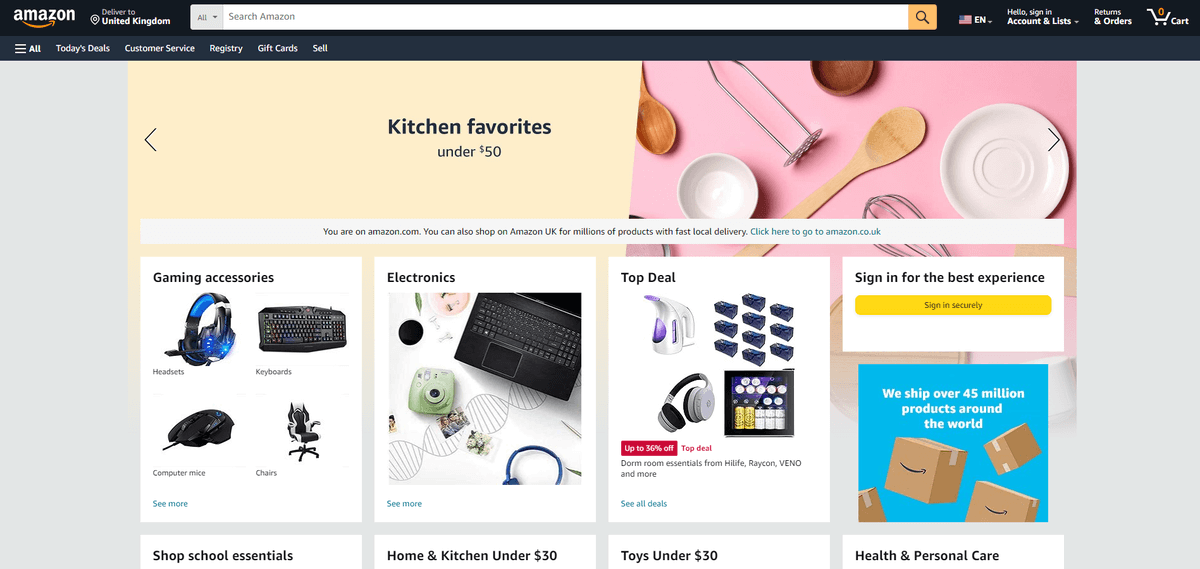Open the gaming Headsets thumbnail

(200, 329)
